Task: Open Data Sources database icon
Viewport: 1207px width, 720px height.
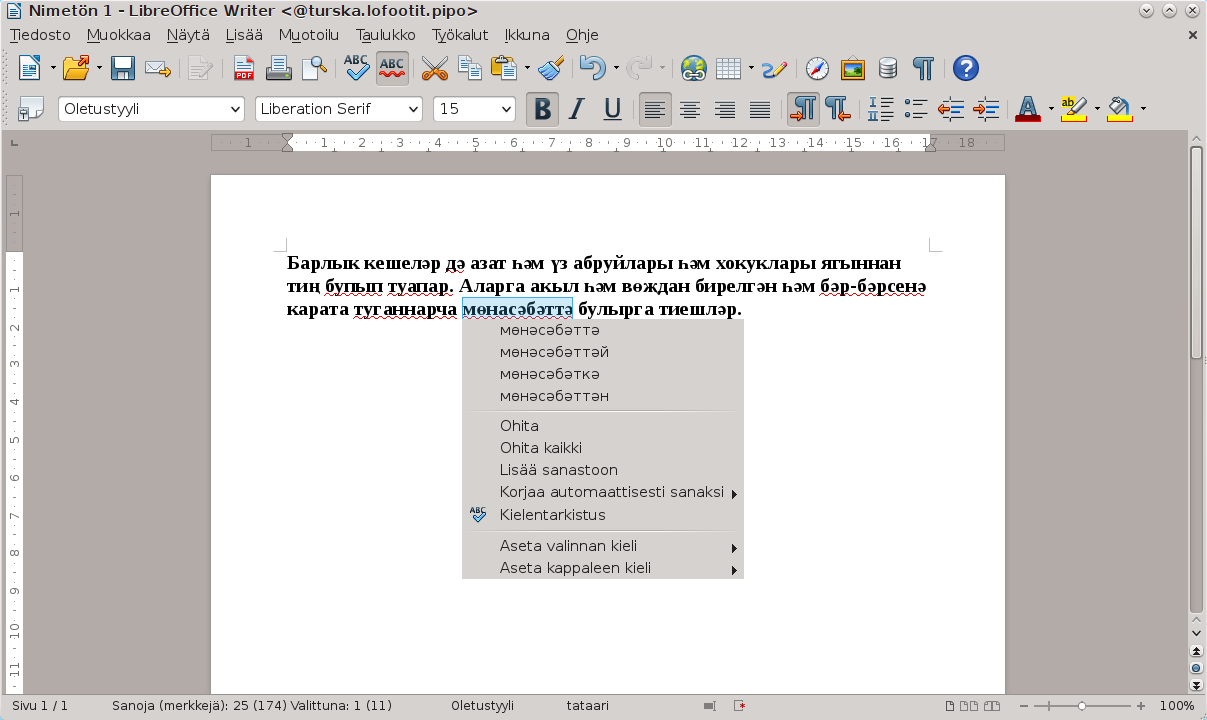Action: click(x=888, y=68)
